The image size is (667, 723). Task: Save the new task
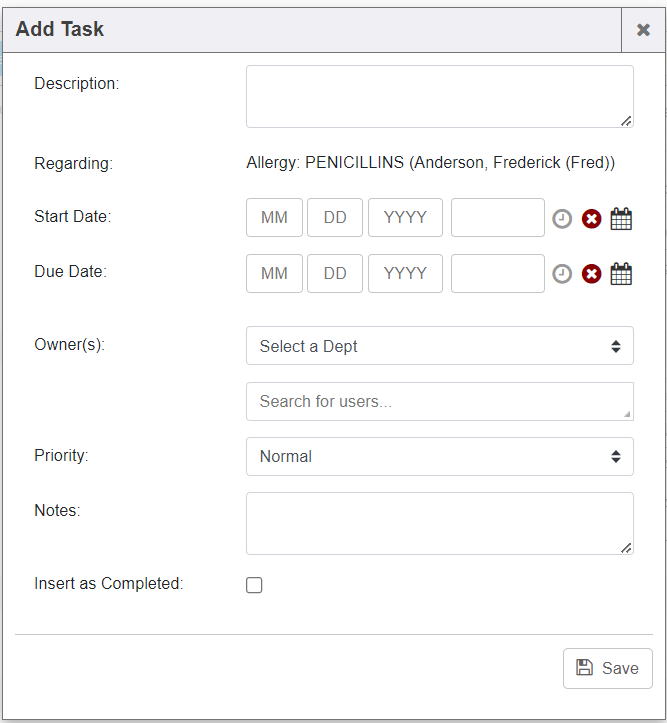pos(607,668)
